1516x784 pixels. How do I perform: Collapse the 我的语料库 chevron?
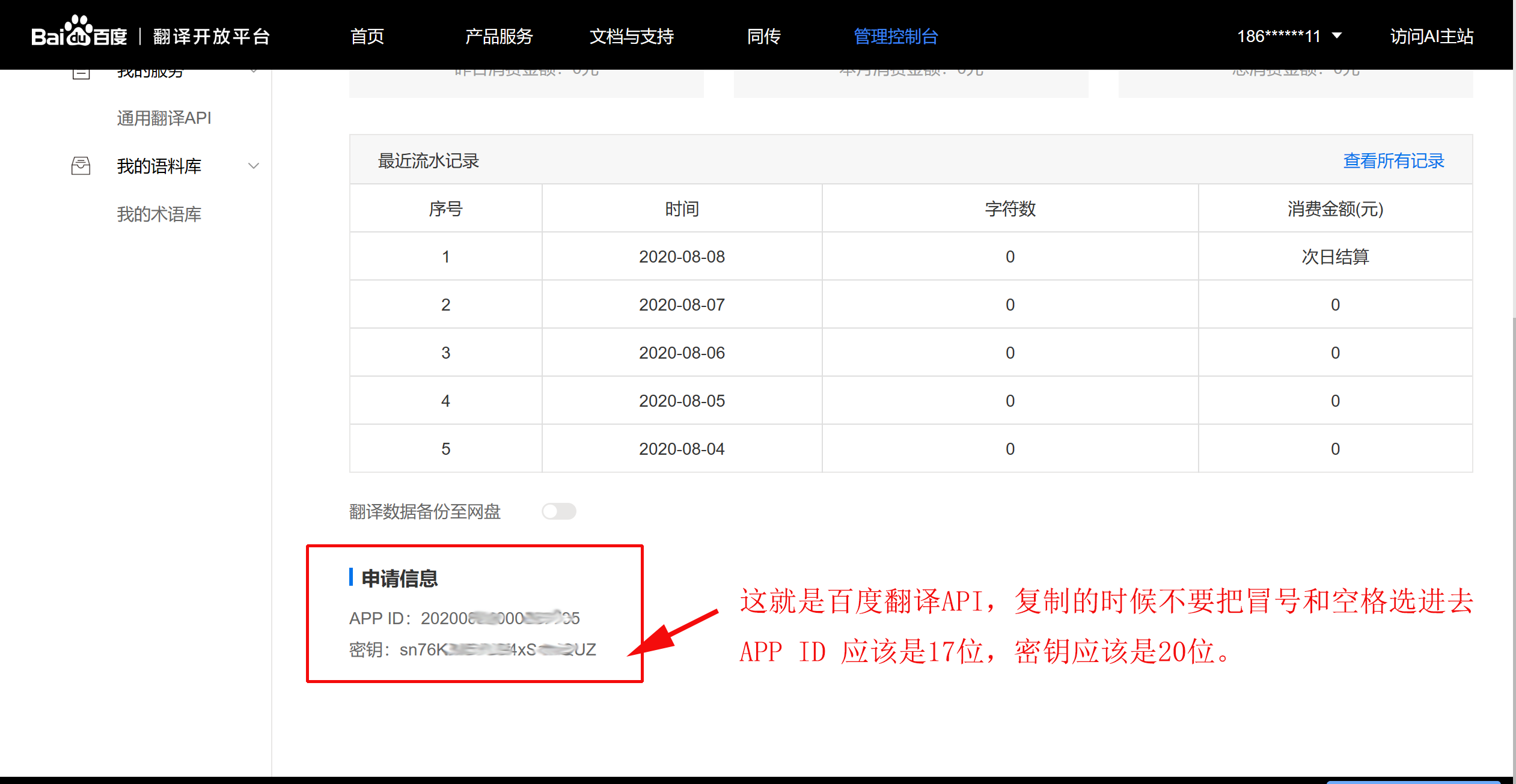(254, 166)
